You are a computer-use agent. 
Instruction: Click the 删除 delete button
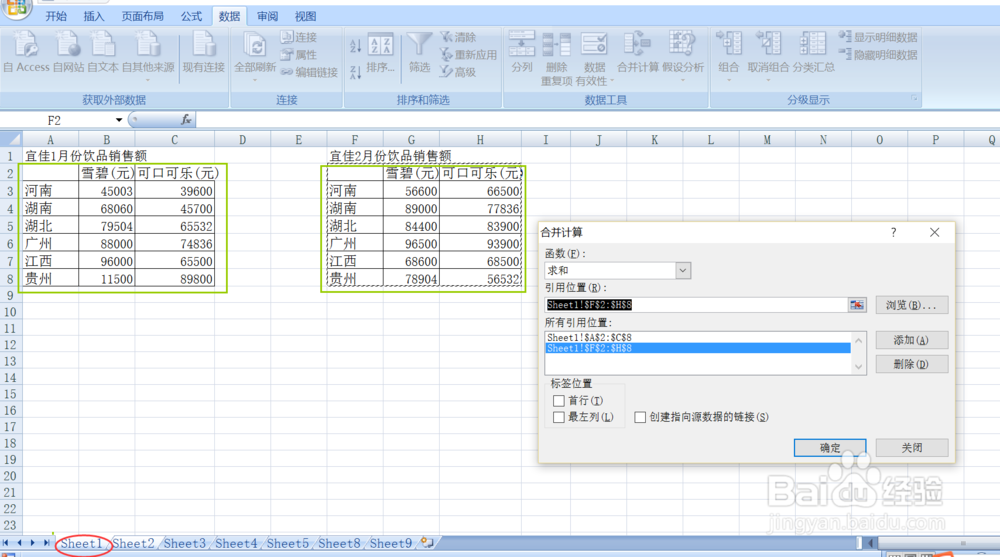pos(911,364)
